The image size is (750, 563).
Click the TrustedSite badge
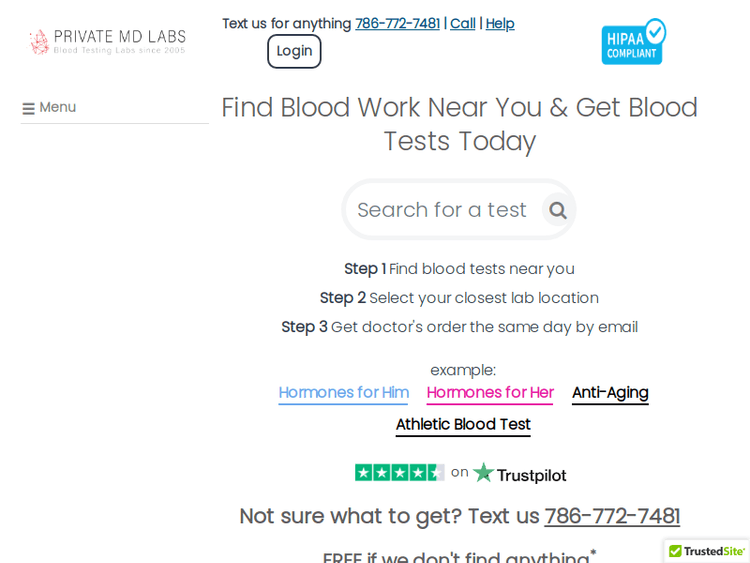(706, 551)
